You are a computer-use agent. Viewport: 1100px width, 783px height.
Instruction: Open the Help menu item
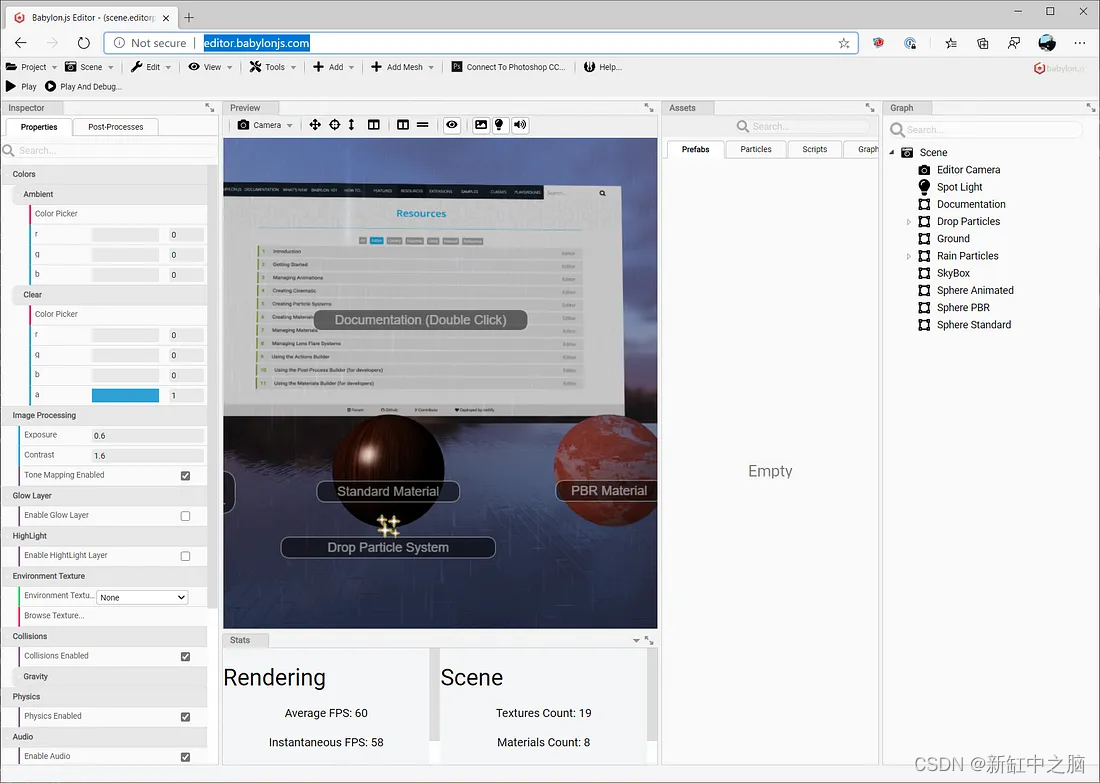point(603,67)
